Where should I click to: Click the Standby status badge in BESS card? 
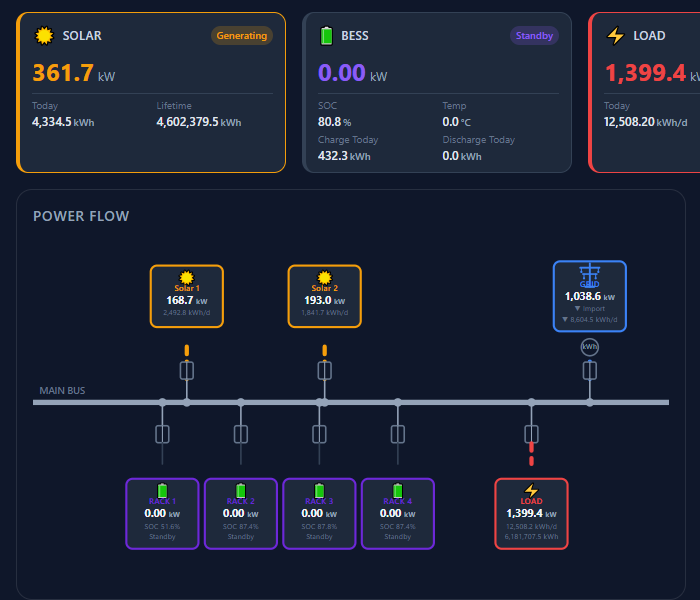[534, 36]
